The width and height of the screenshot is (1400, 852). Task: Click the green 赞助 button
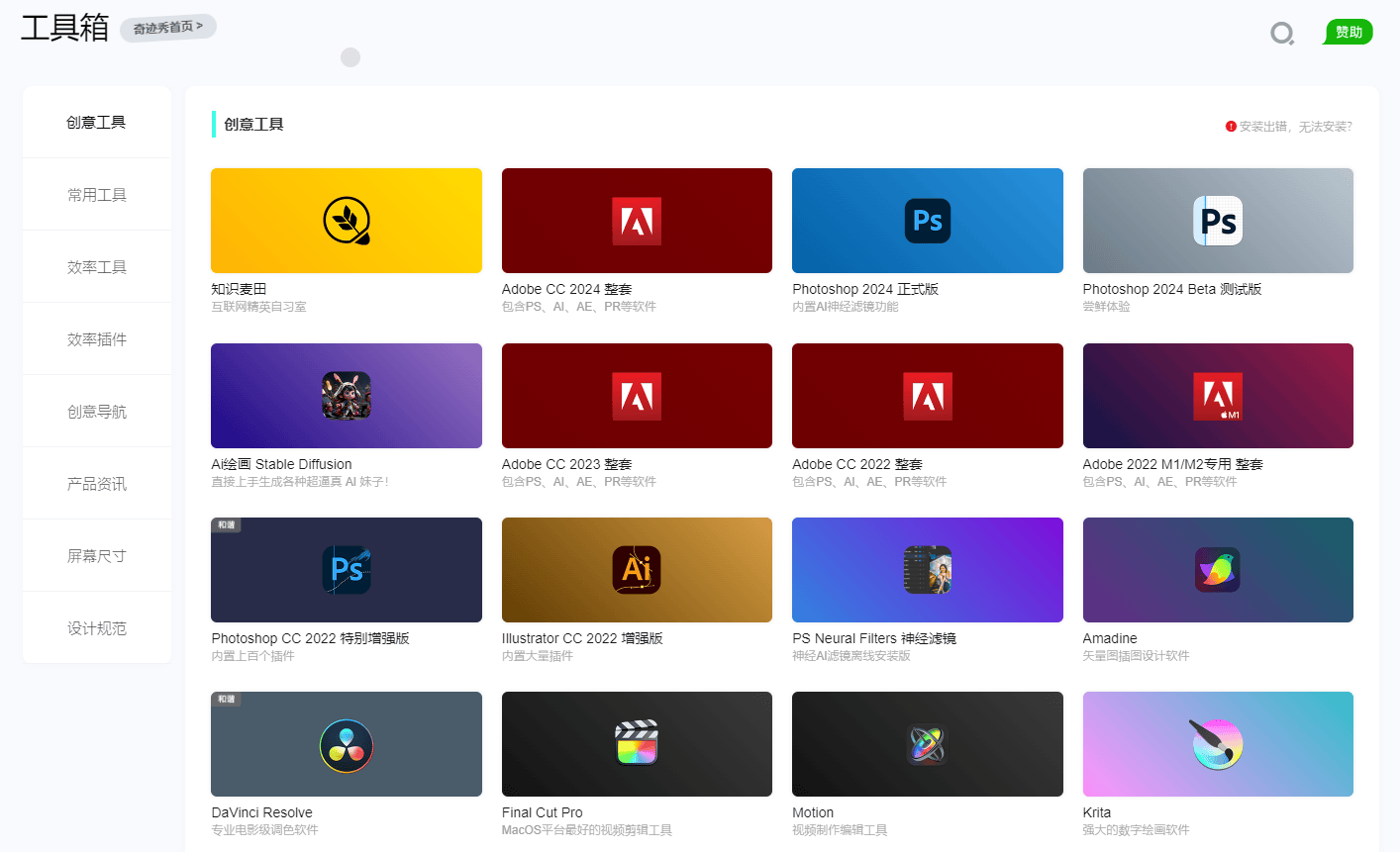[x=1349, y=33]
